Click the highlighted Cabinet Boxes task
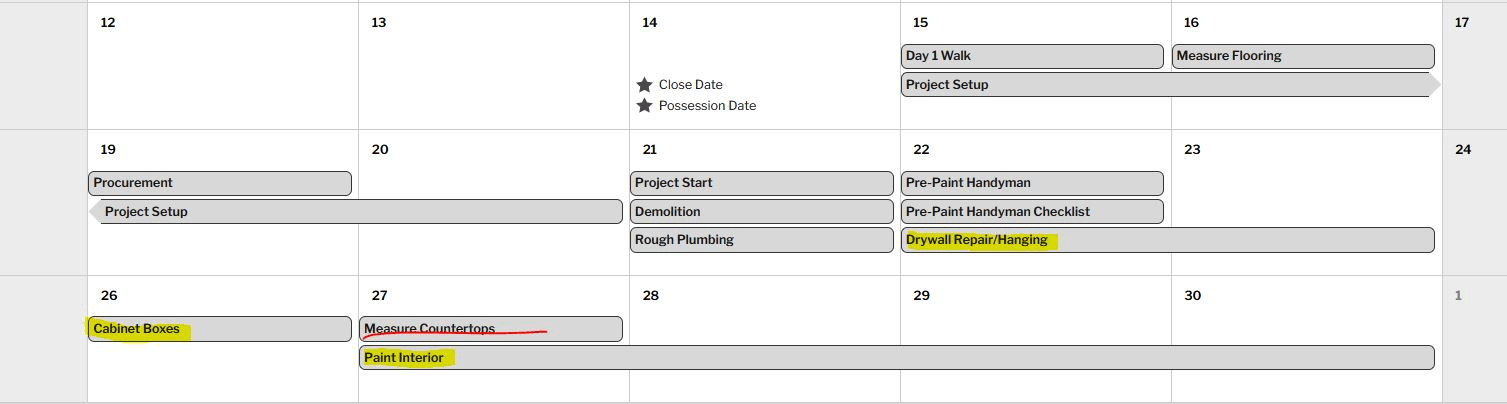 (220, 329)
